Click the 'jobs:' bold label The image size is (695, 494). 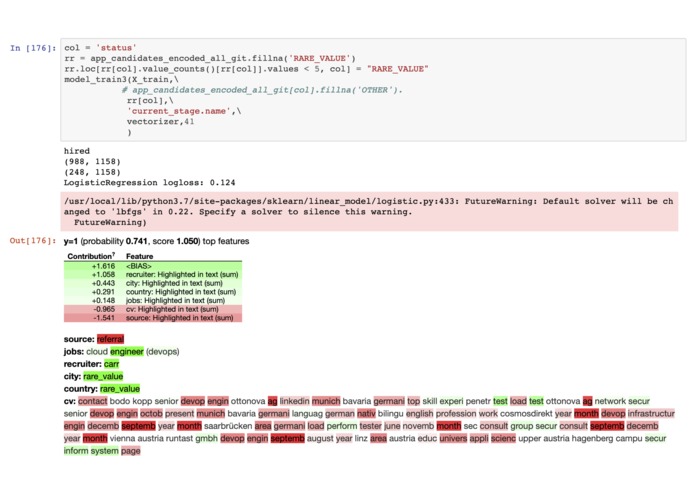click(x=74, y=351)
